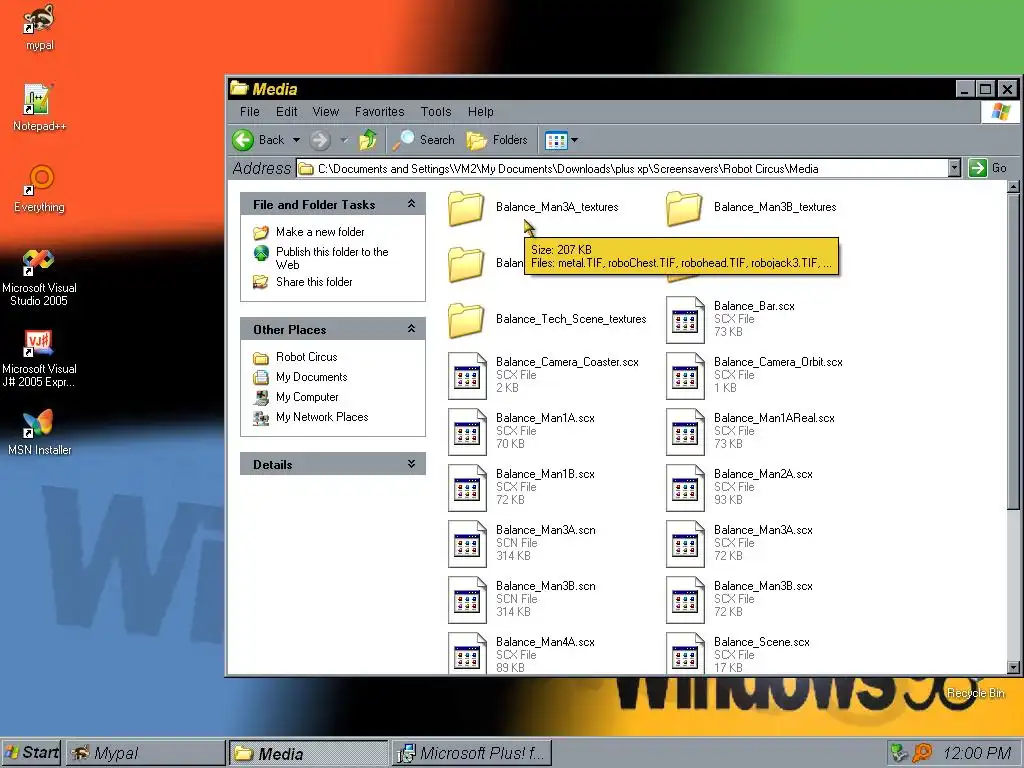Open My Network Places link
This screenshot has width=1024, height=768.
[322, 417]
